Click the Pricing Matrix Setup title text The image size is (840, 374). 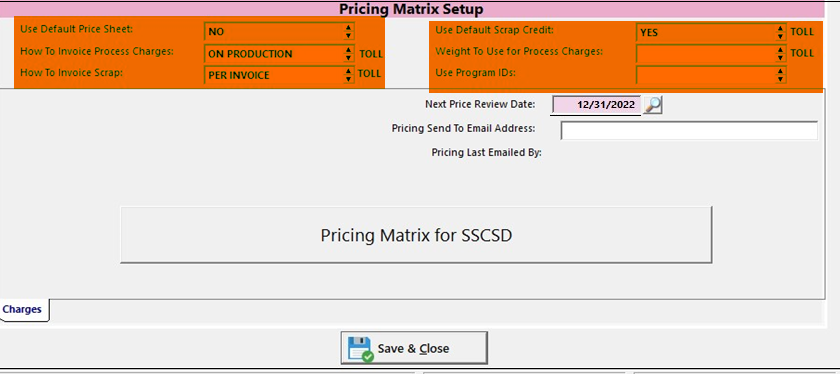coord(411,9)
